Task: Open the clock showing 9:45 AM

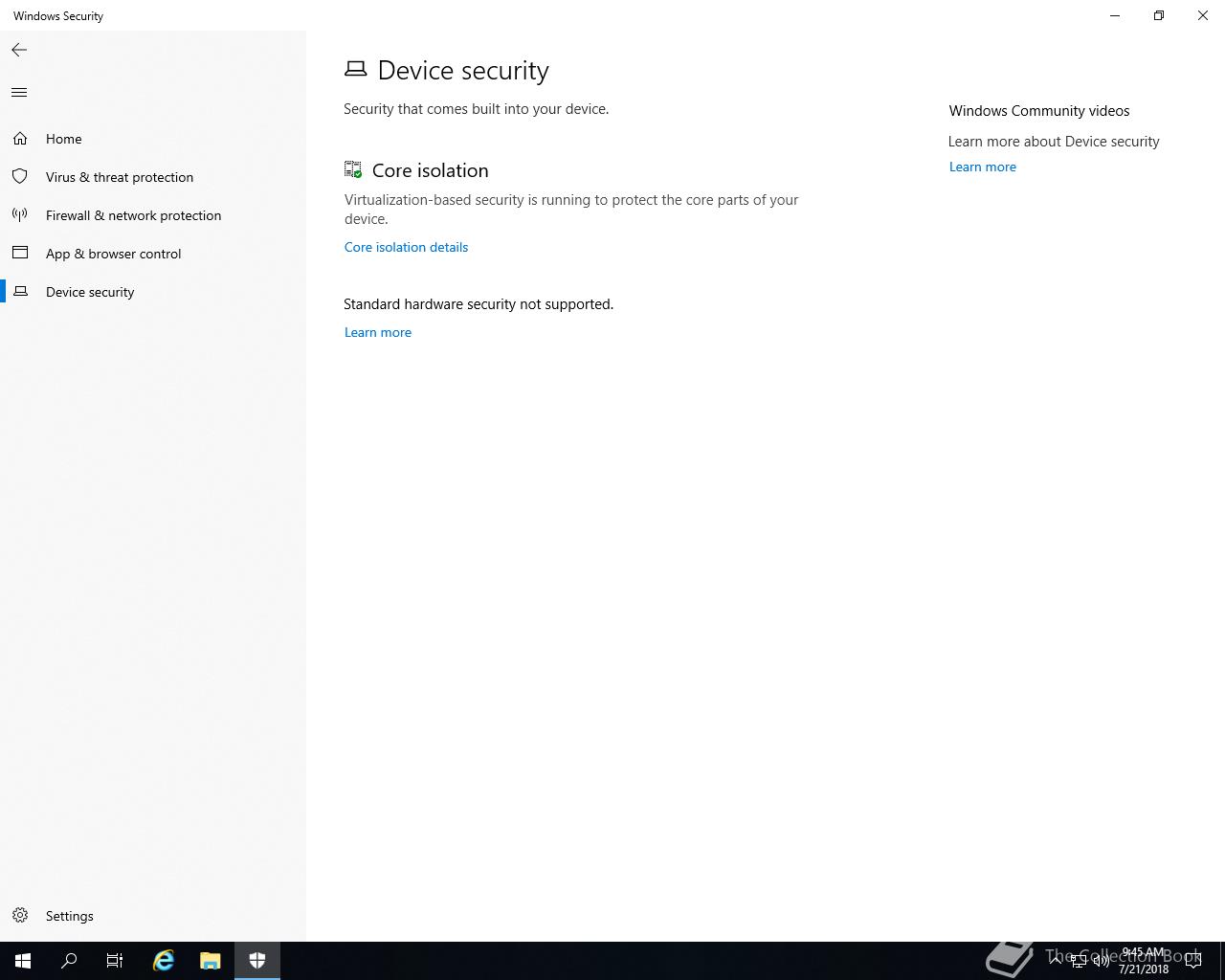Action: coord(1144,961)
